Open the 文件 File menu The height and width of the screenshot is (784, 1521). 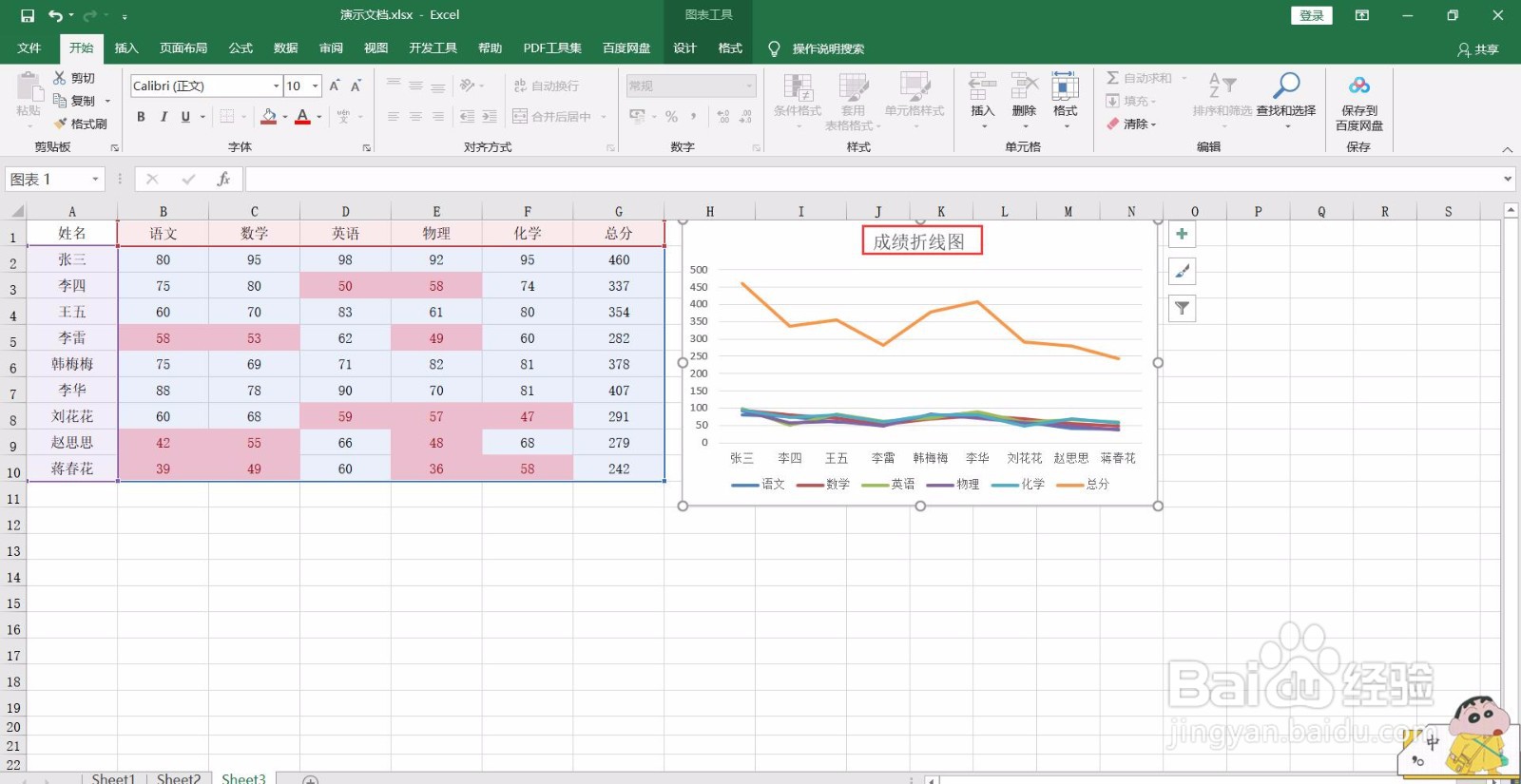click(29, 48)
